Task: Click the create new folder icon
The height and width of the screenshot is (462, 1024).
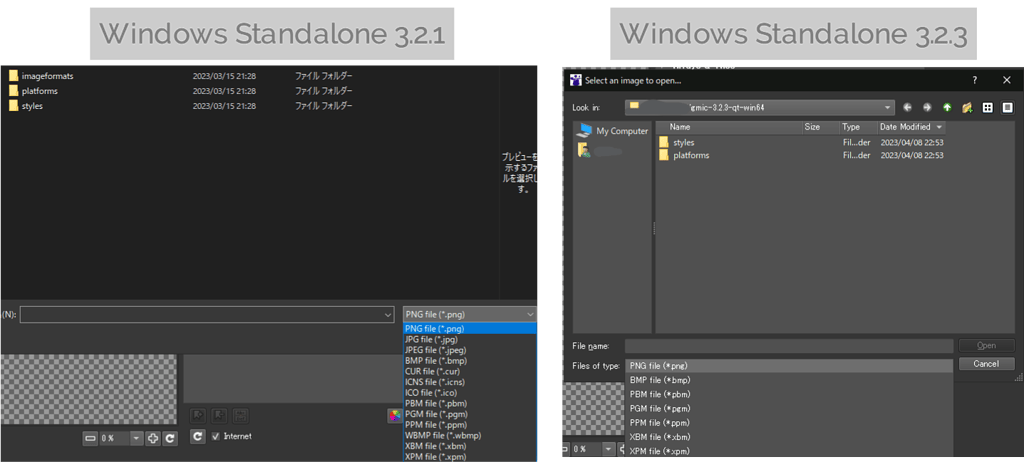Action: point(967,108)
